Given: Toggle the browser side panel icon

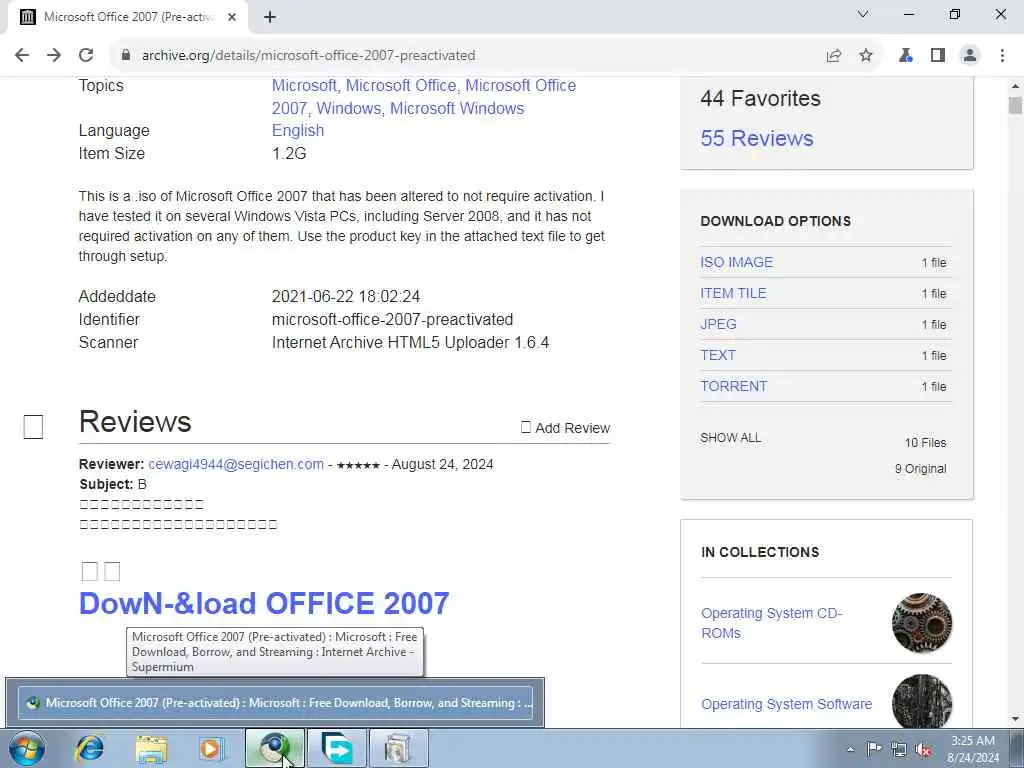Looking at the screenshot, I should (x=938, y=56).
